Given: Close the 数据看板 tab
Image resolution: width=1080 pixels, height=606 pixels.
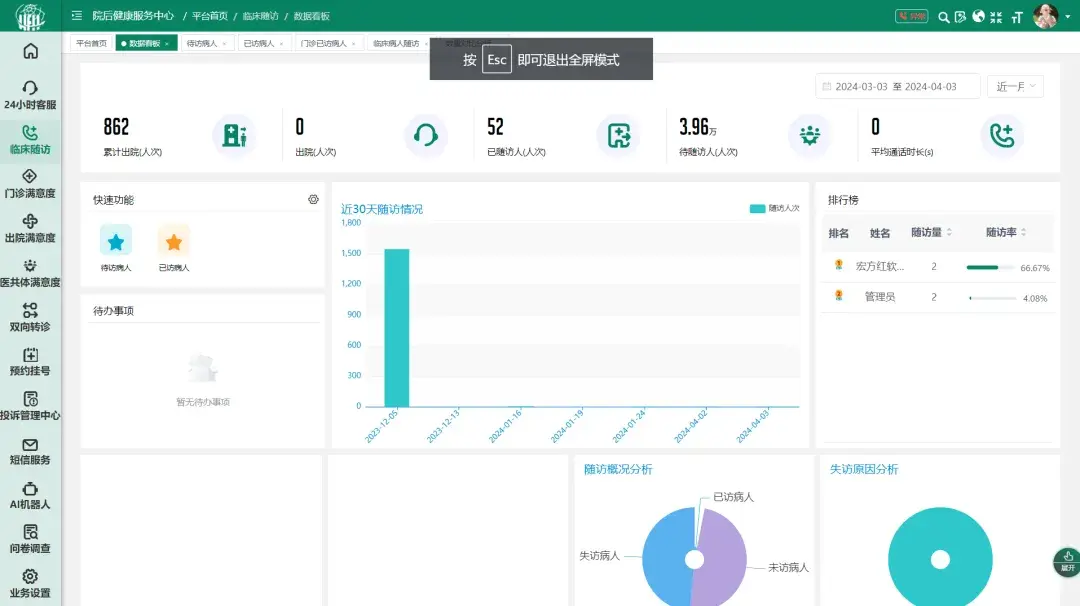Looking at the screenshot, I should click(167, 44).
